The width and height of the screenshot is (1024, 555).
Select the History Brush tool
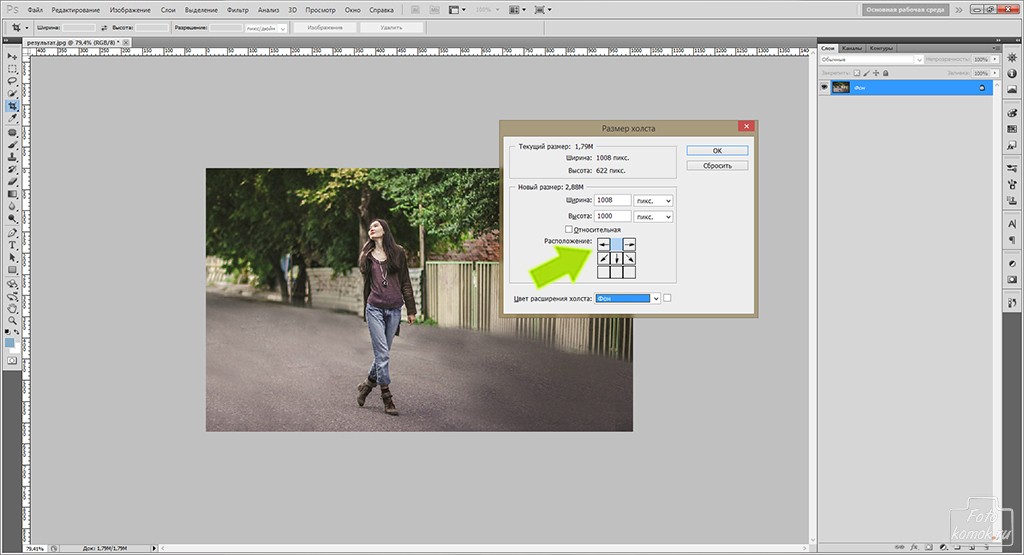[x=12, y=170]
